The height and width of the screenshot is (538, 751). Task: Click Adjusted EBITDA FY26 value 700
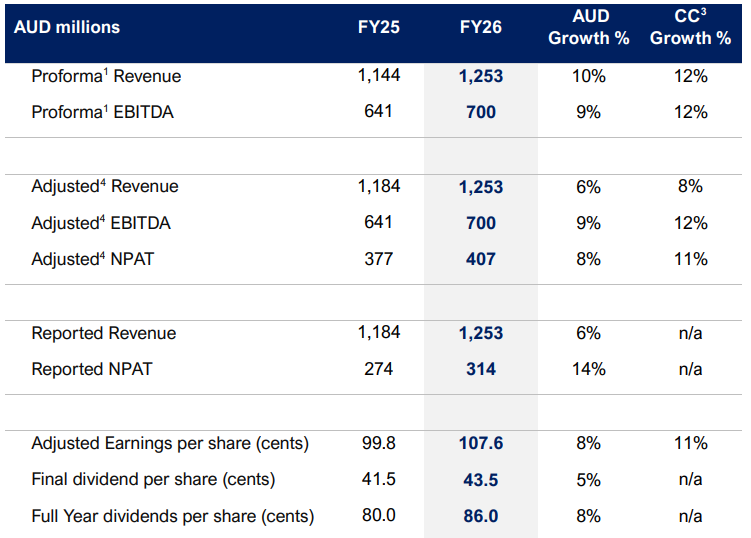tap(481, 223)
